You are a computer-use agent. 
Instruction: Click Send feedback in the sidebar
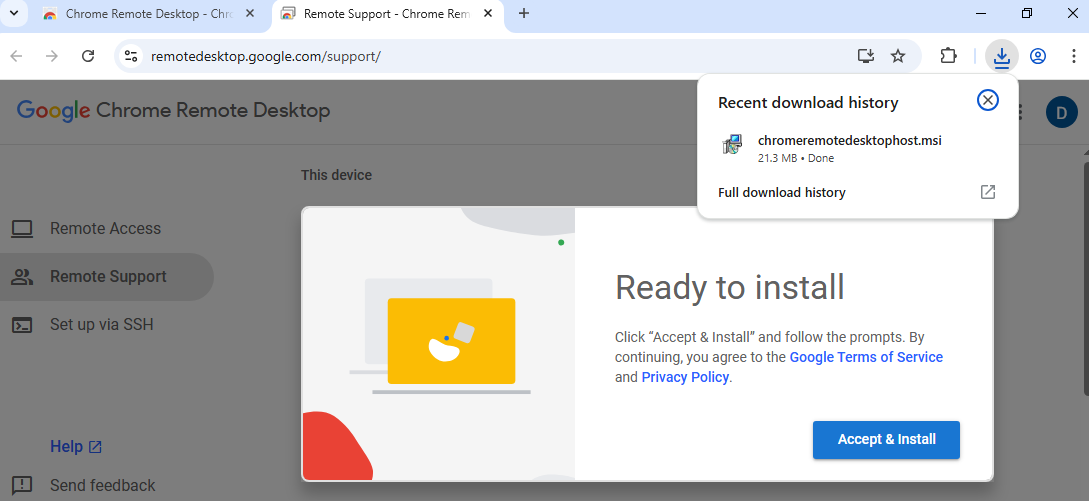pyautogui.click(x=103, y=485)
